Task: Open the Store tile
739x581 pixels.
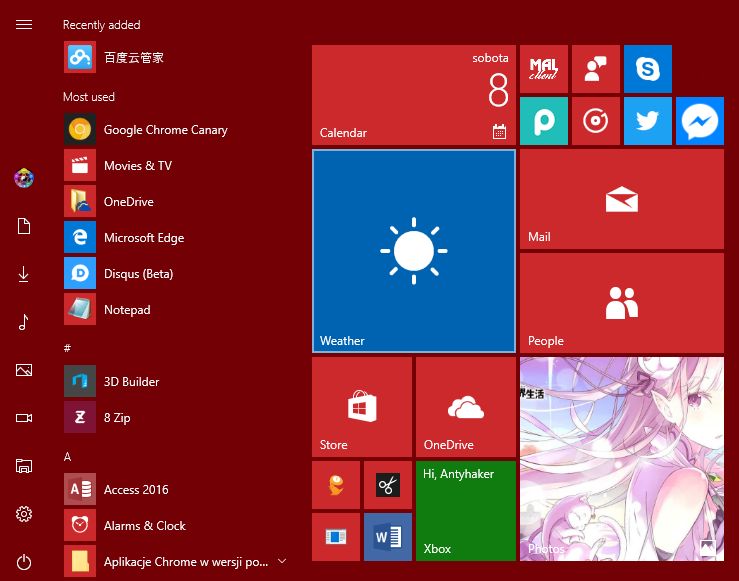Action: click(x=362, y=407)
